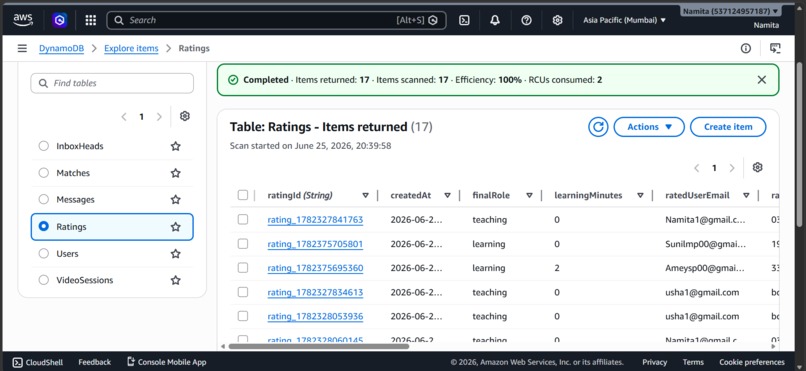Open item rating_1782375695360
The image size is (806, 371).
315,268
